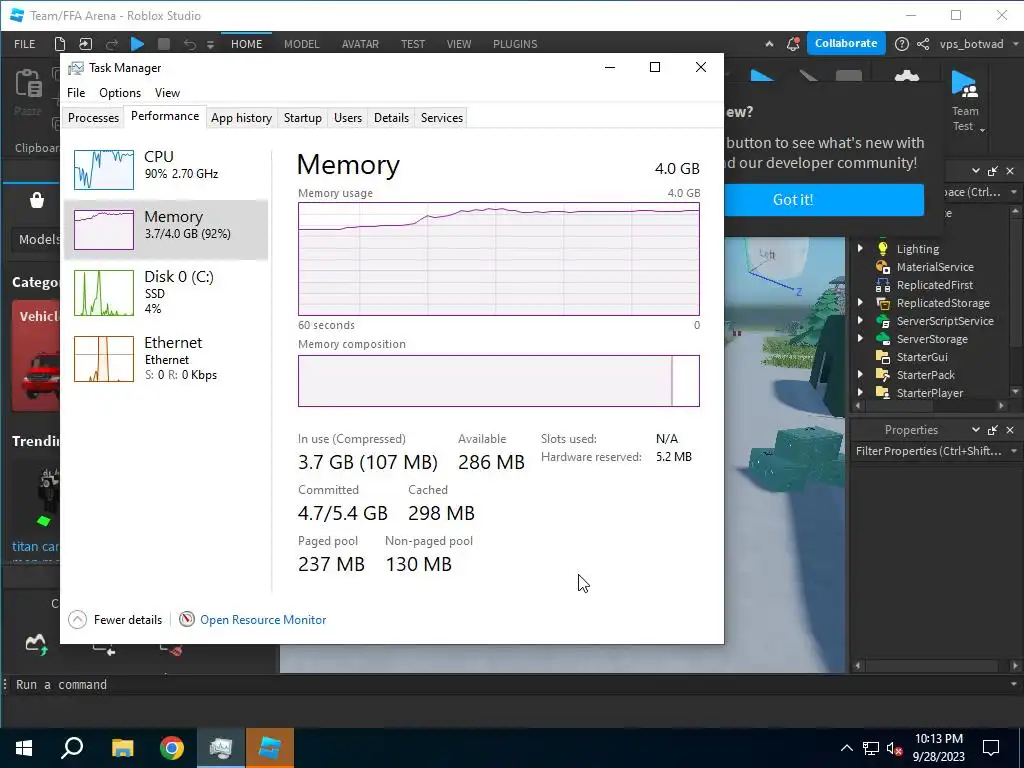Expand the StarterPlayer tree node

[x=860, y=392]
